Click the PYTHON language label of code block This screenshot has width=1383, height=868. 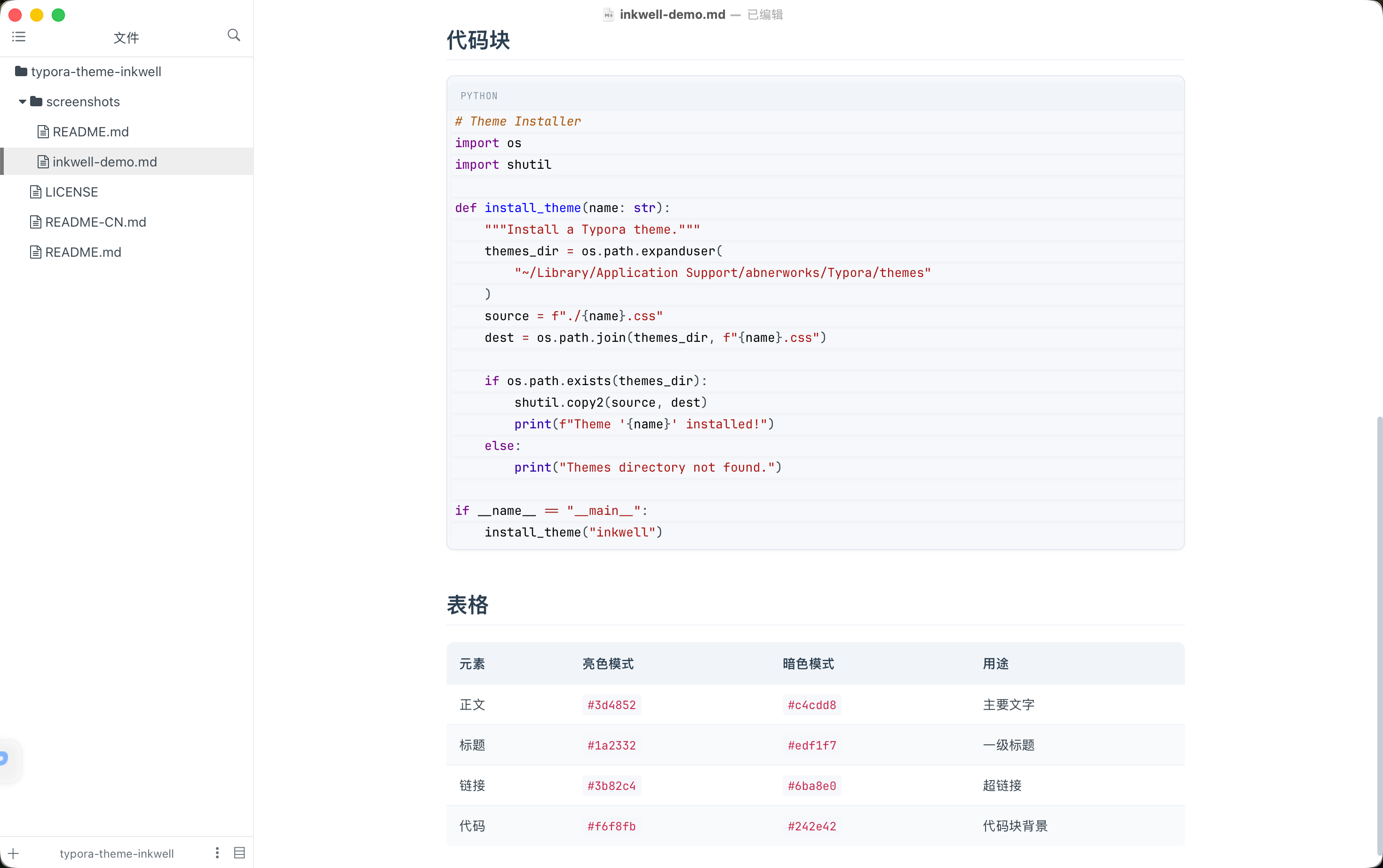[x=479, y=96]
